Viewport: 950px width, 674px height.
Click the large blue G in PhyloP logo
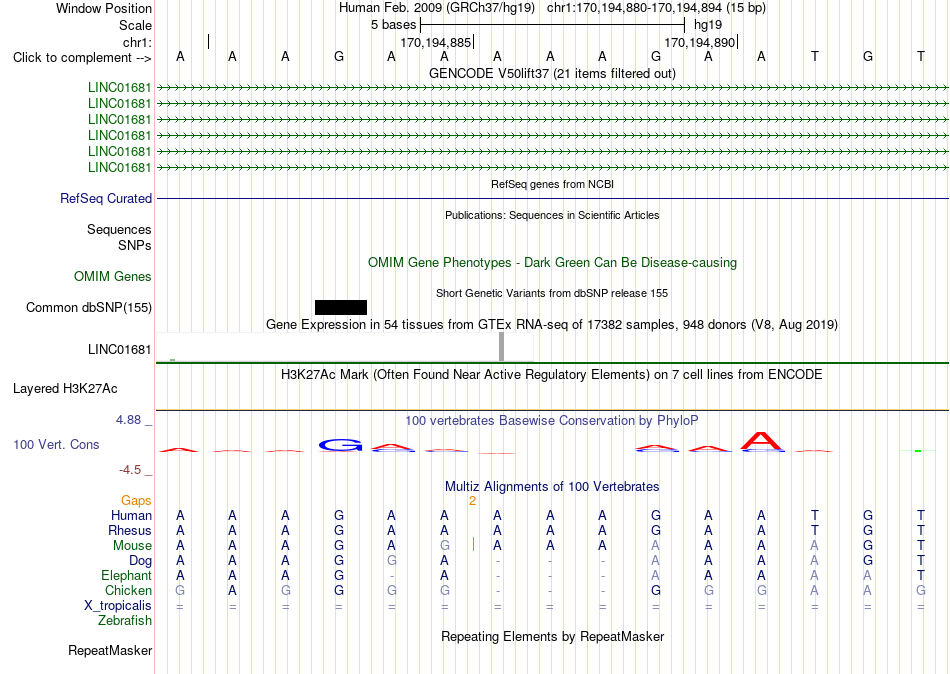click(x=340, y=445)
